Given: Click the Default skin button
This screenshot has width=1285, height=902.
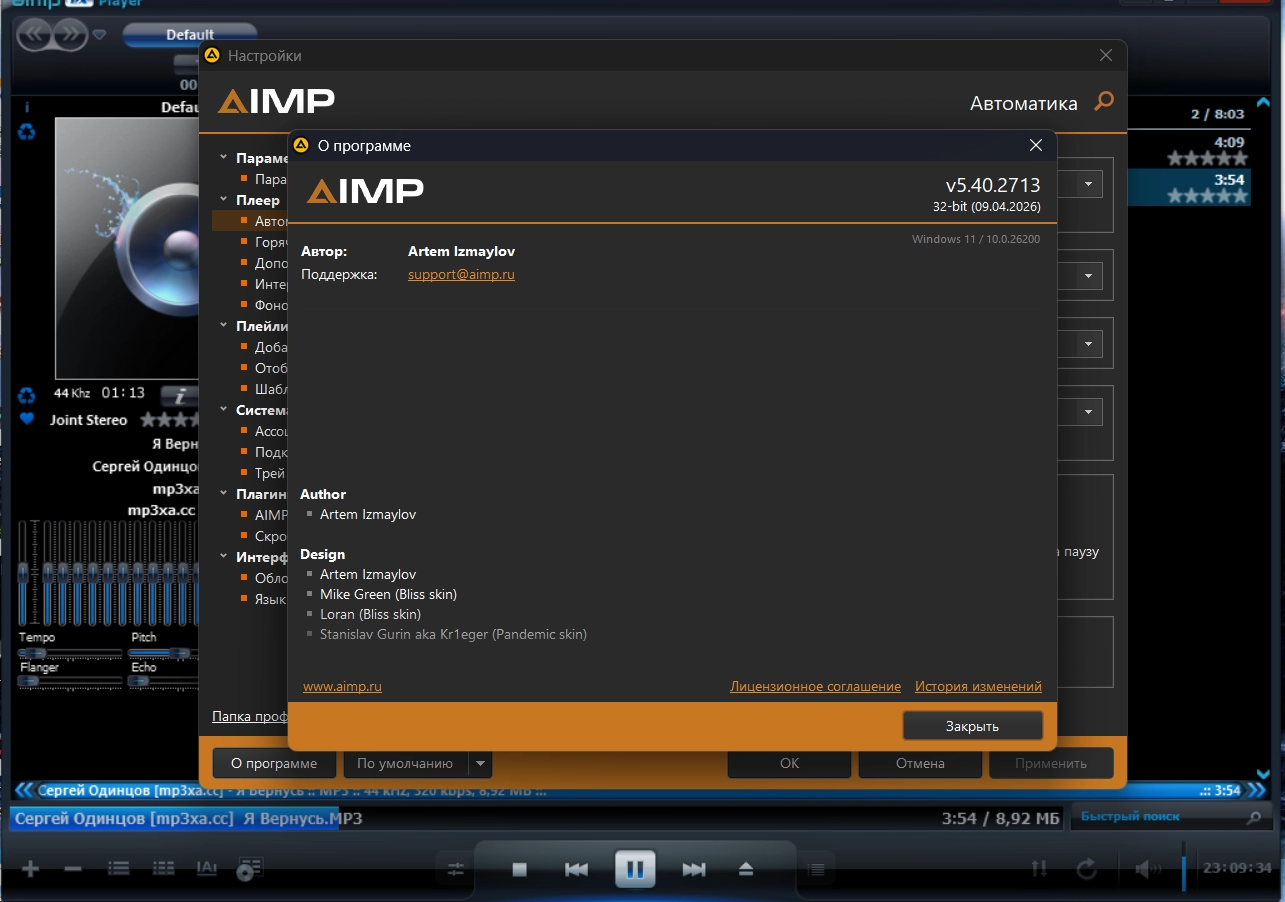Looking at the screenshot, I should tap(190, 35).
